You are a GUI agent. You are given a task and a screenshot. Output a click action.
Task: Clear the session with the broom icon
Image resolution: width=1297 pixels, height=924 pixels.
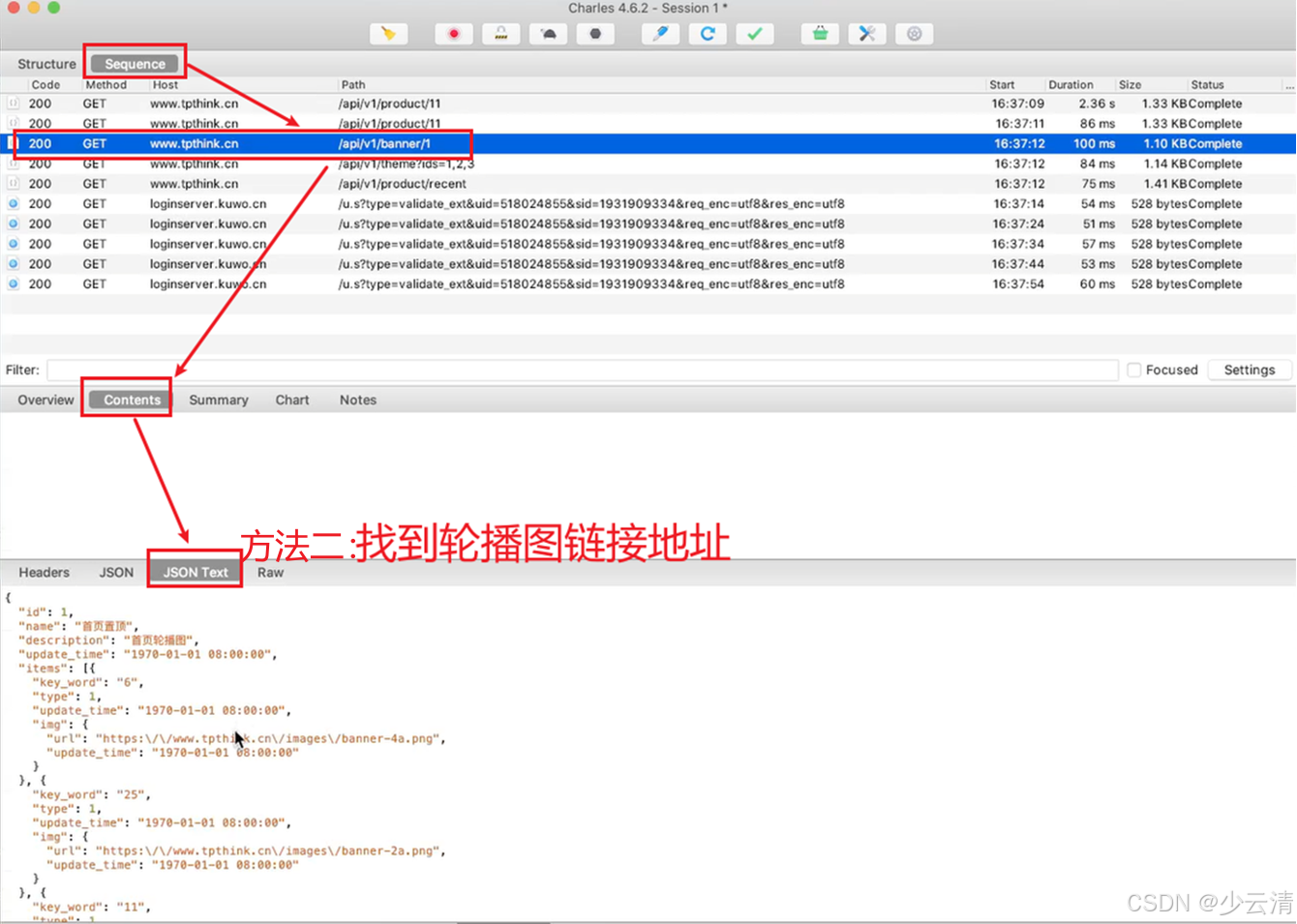[389, 34]
